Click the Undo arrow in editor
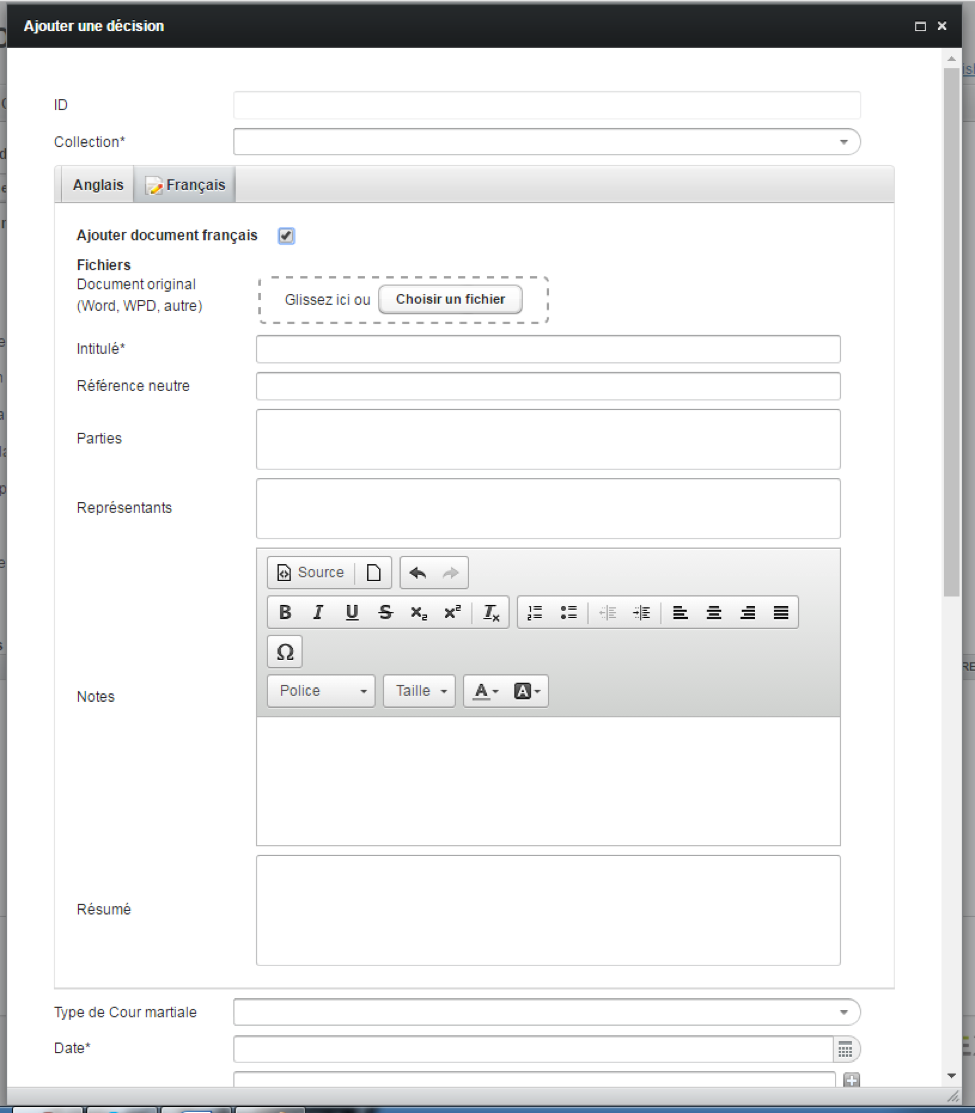 point(418,573)
